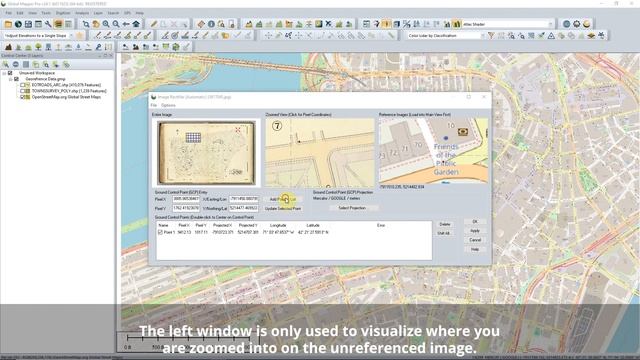Click the X-shaped icon in analysis toolbar
640x360 pixels.
pyautogui.click(x=329, y=24)
